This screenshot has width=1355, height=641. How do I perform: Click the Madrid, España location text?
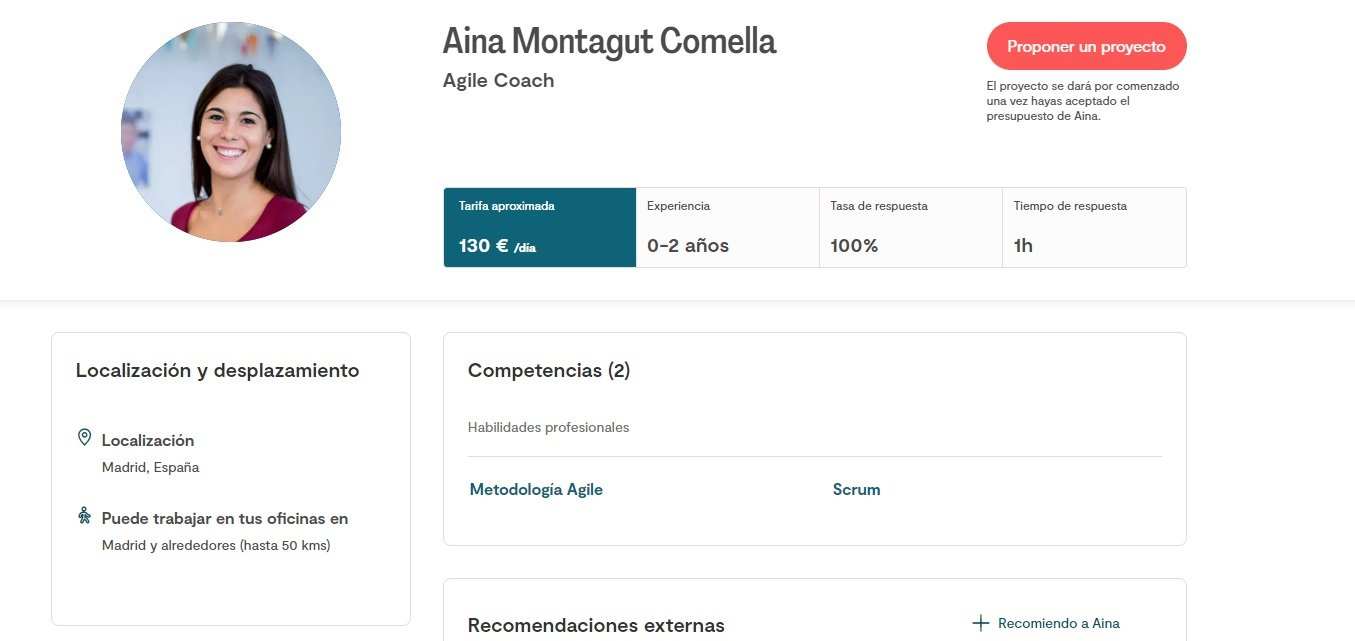click(150, 467)
